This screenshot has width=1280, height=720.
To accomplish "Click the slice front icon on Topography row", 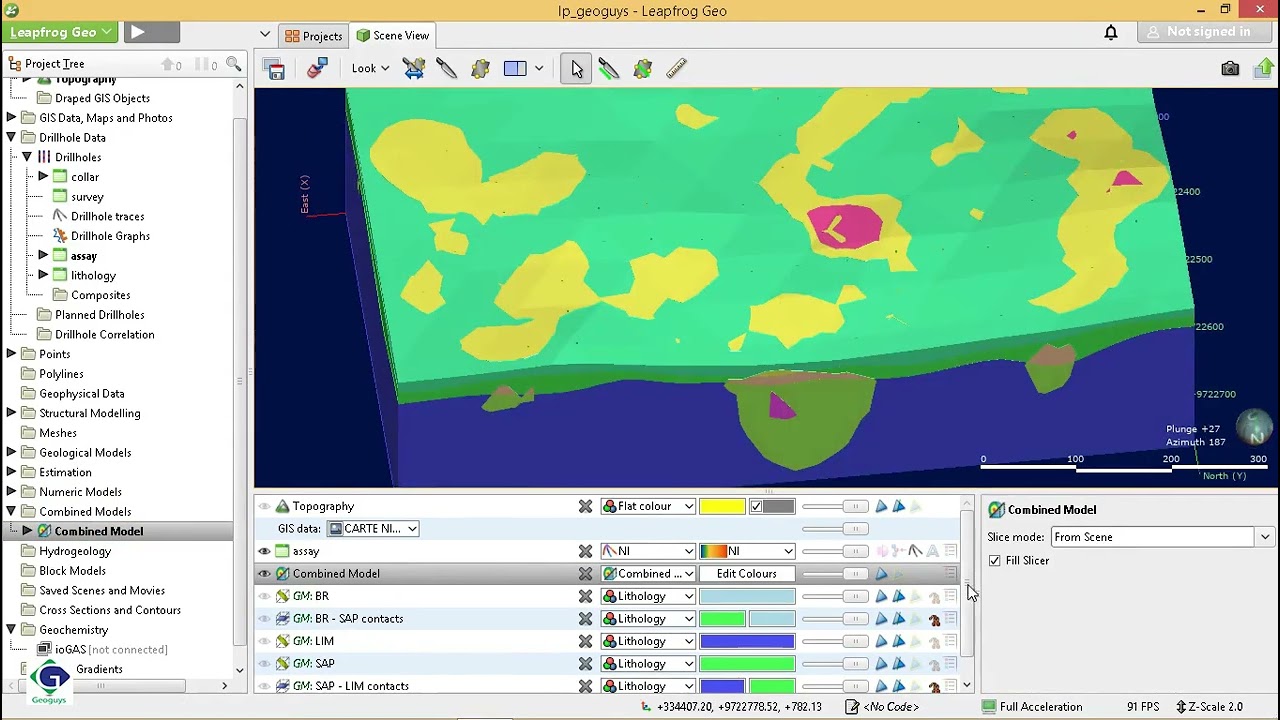I will (x=881, y=506).
